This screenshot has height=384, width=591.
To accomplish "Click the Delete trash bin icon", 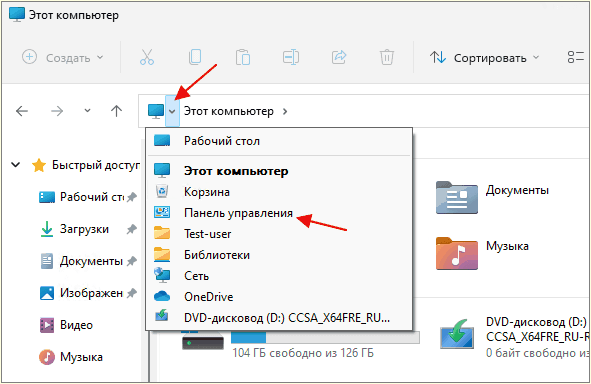I will 387,57.
